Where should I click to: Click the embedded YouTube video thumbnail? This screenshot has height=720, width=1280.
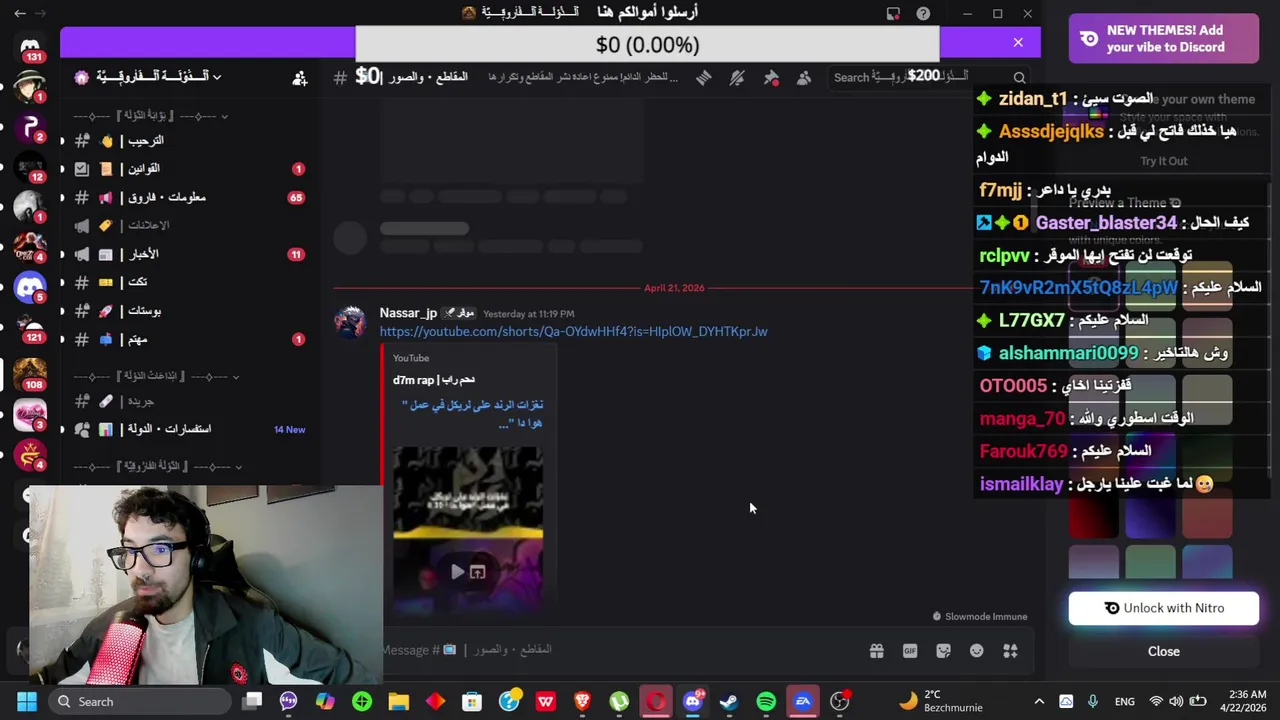(x=468, y=528)
